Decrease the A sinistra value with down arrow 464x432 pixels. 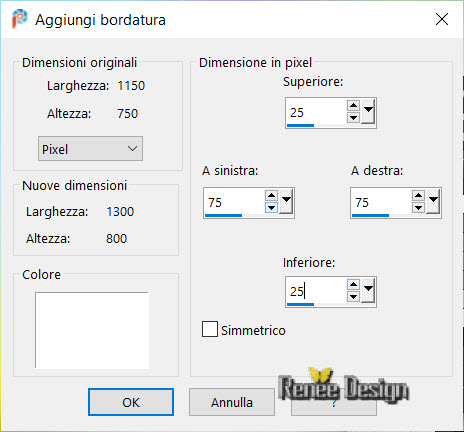coord(272,208)
